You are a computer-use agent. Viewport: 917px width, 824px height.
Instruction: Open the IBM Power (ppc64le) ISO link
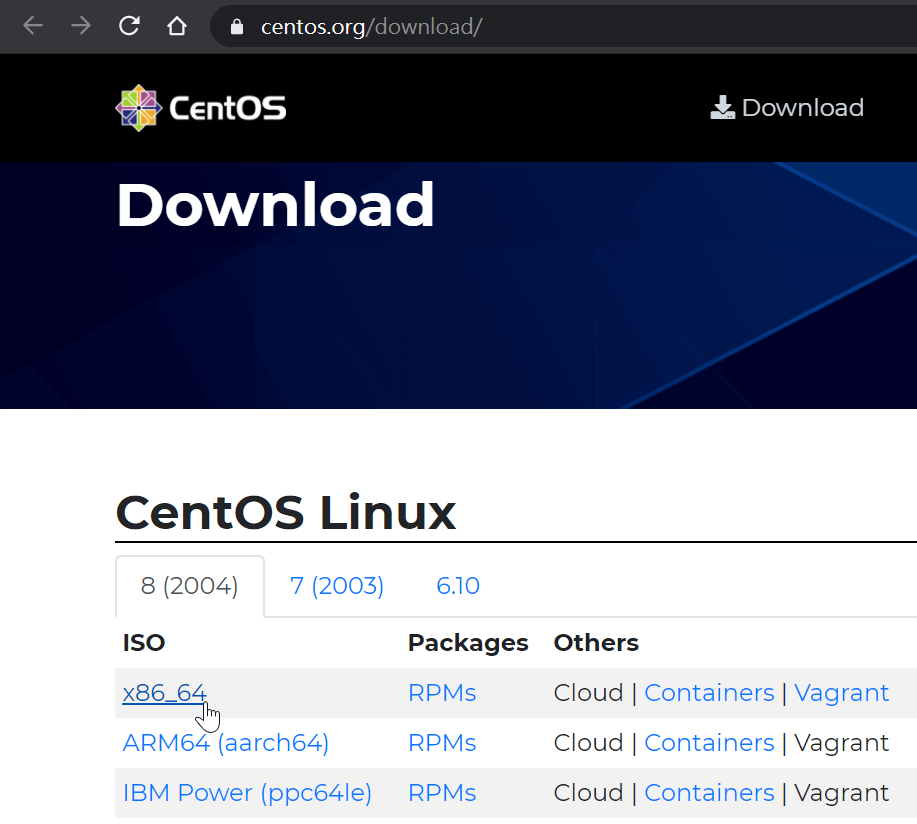coord(247,793)
